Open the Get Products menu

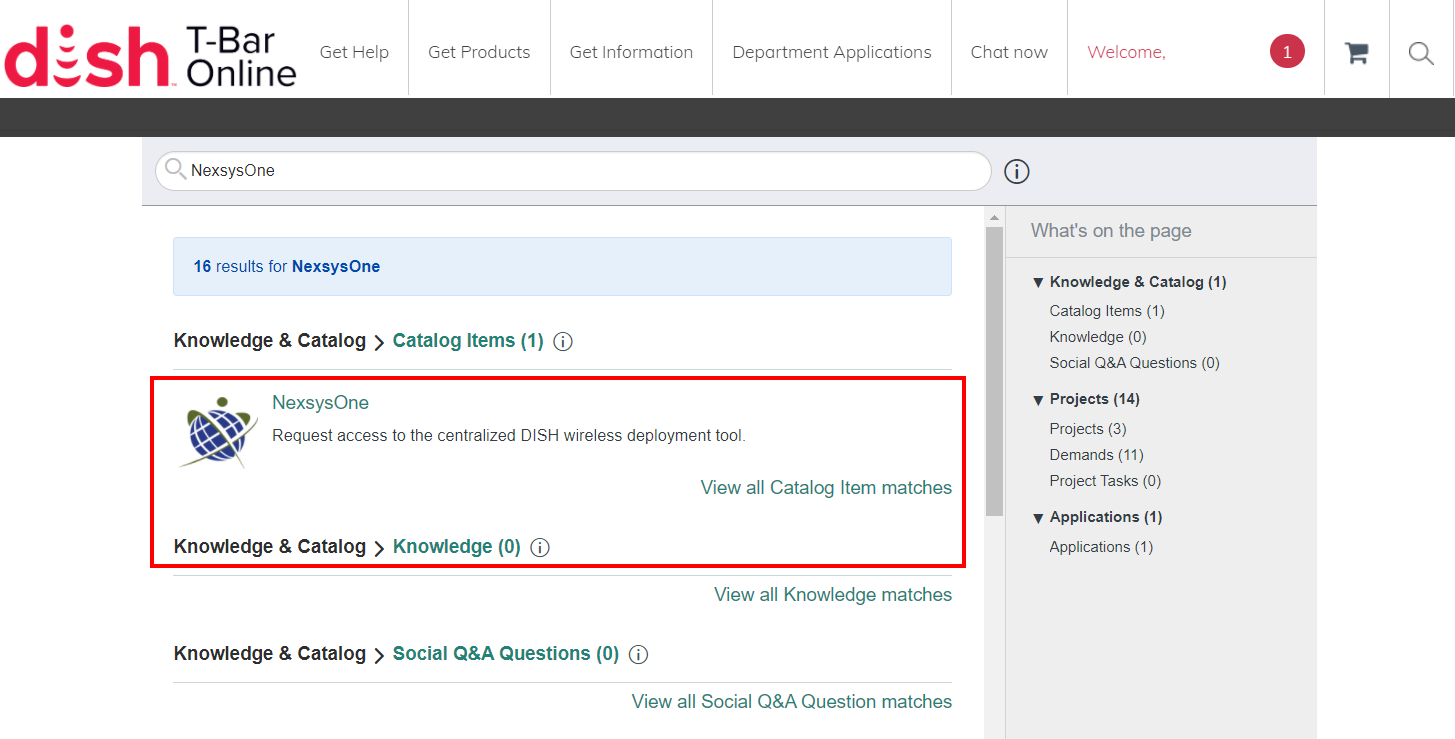479,52
